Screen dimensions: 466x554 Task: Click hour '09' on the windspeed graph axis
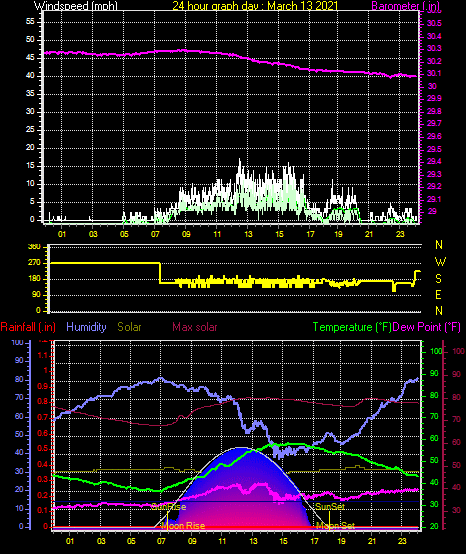click(186, 234)
